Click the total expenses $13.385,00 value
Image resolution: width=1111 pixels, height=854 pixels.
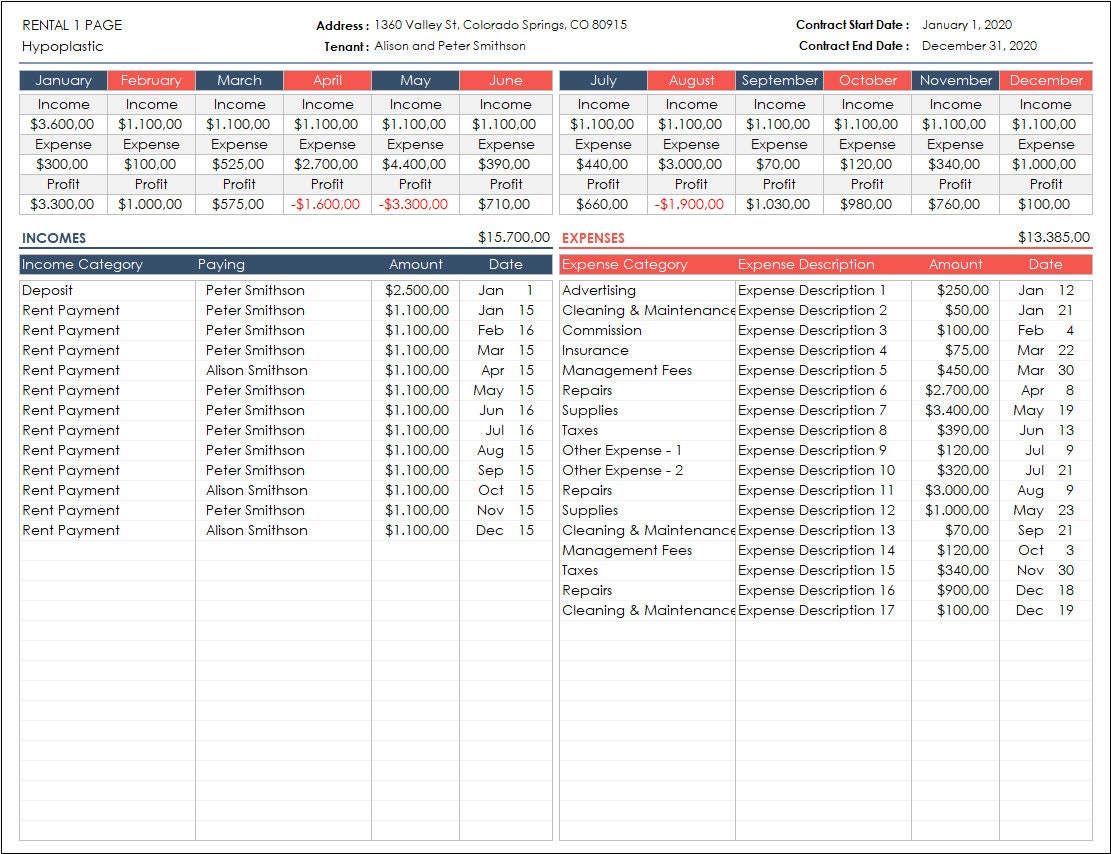[1054, 237]
